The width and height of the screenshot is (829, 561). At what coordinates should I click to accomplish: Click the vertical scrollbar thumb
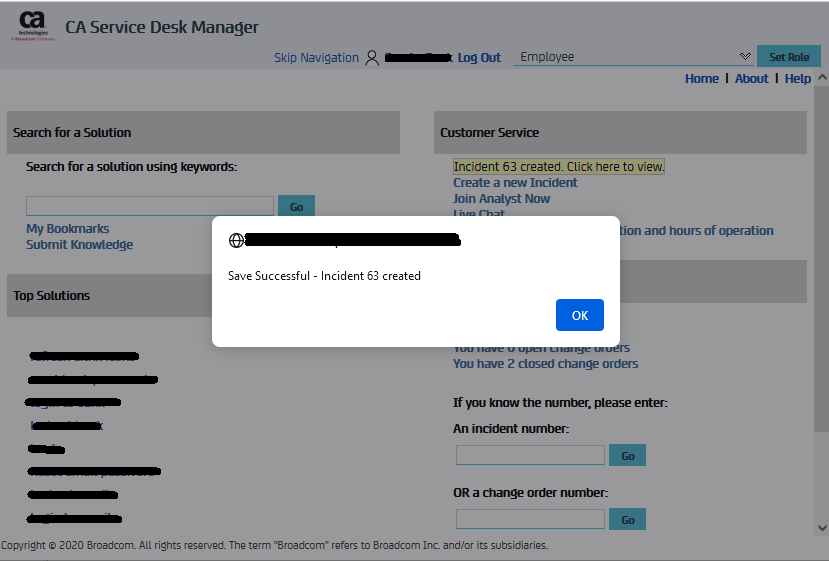pyautogui.click(x=822, y=259)
